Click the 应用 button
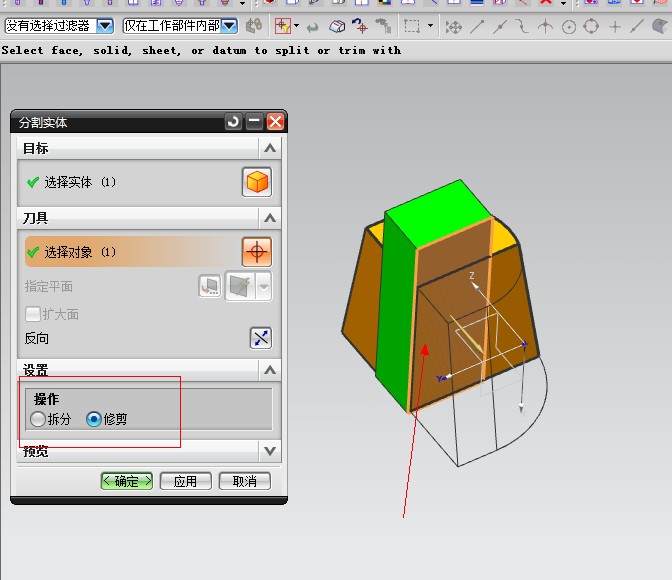Image resolution: width=672 pixels, height=580 pixels. click(186, 481)
